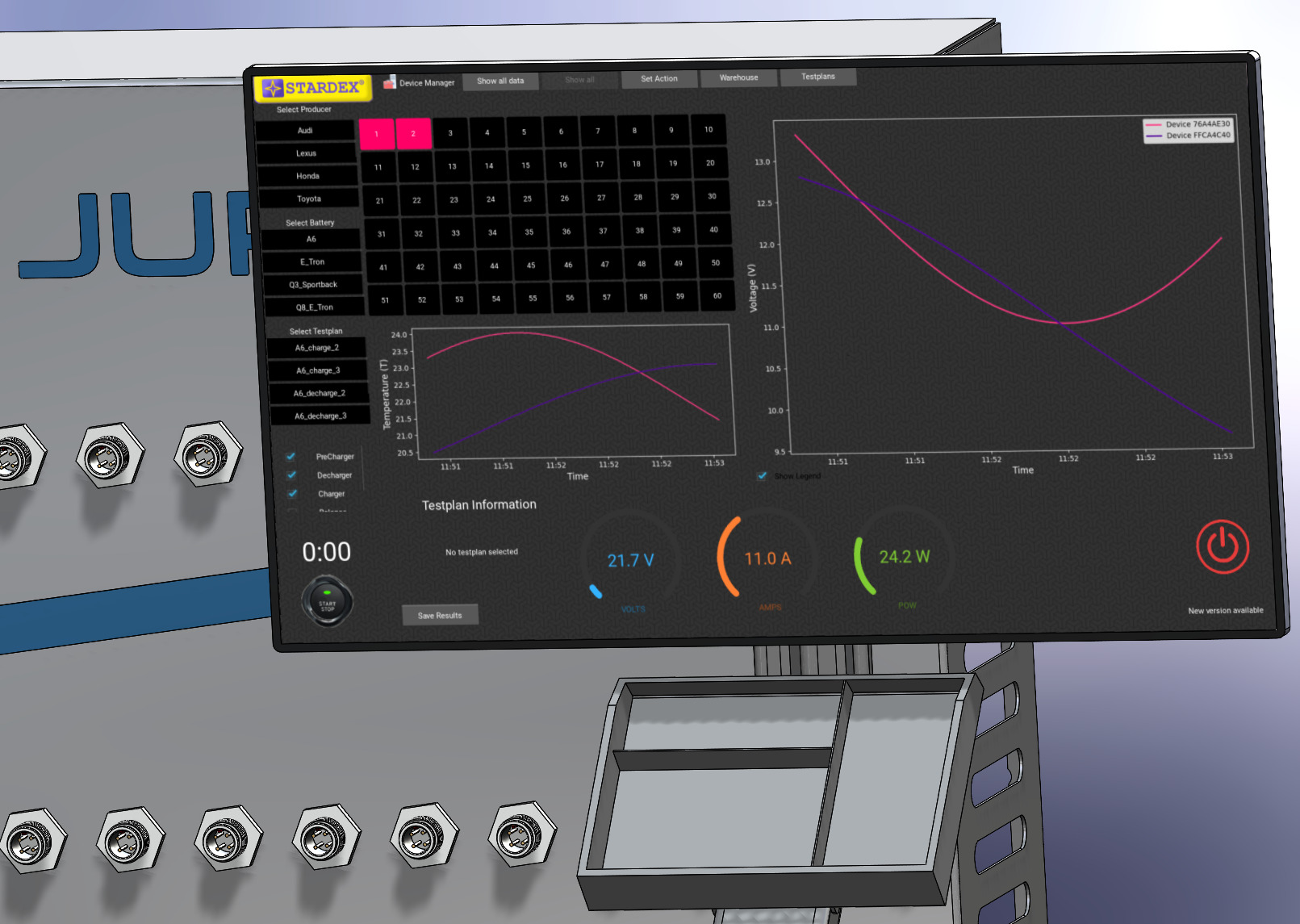Screen dimensions: 1300x924
Task: Choose Q3_Sportback from battery list
Action: point(313,285)
